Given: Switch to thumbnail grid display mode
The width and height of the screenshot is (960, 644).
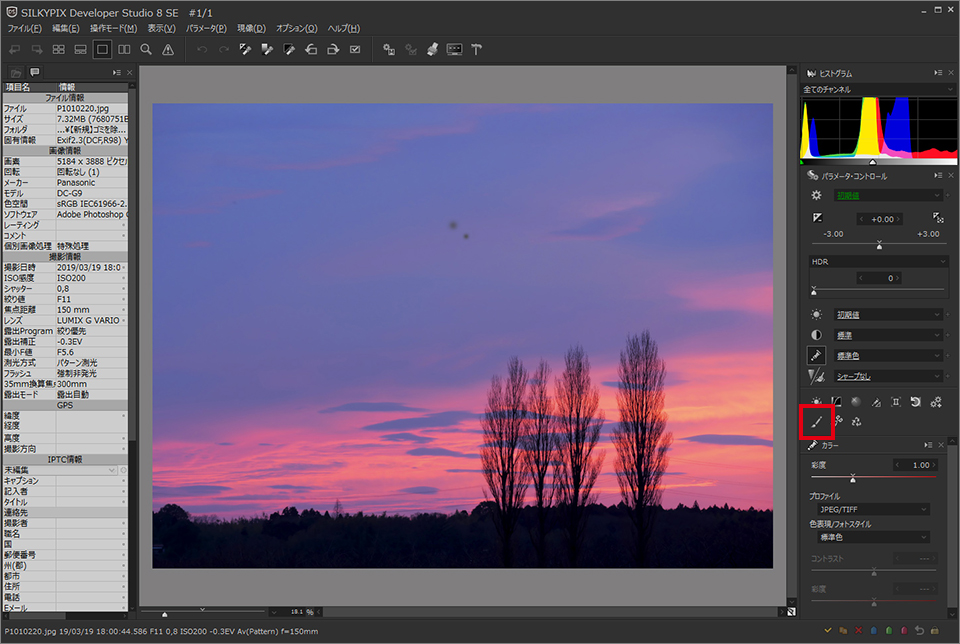Looking at the screenshot, I should pyautogui.click(x=59, y=49).
